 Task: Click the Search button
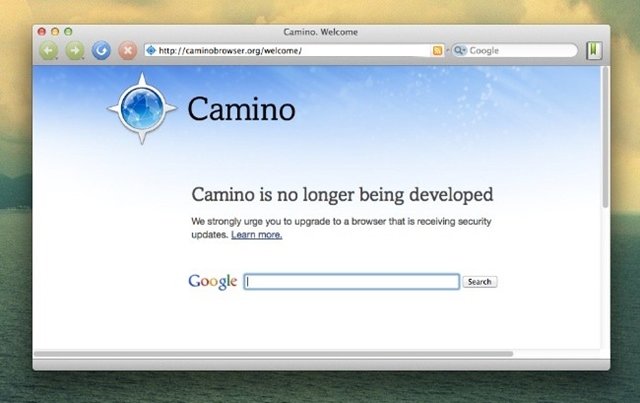(480, 282)
